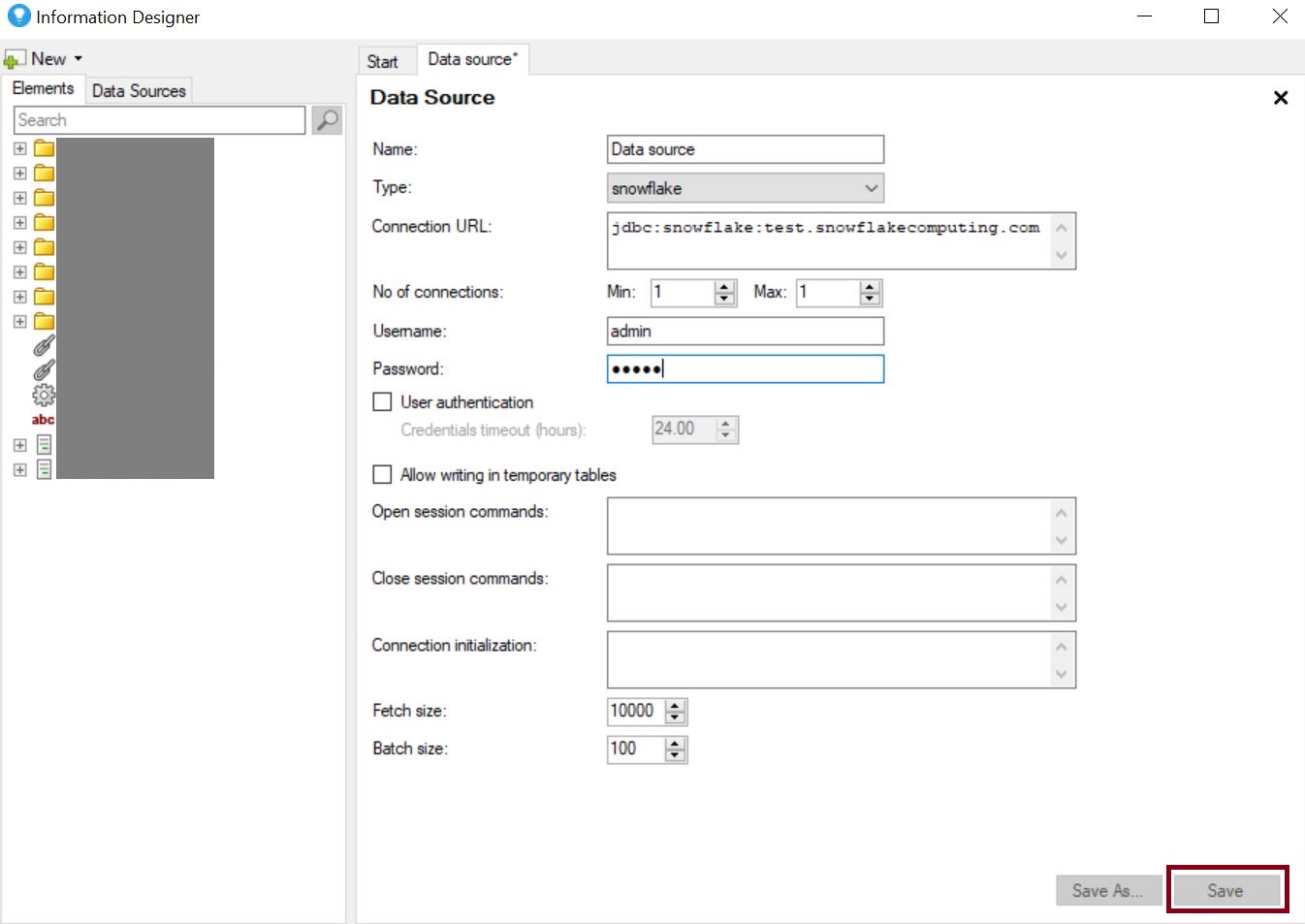Increase the Credentials timeout value
Image resolution: width=1305 pixels, height=924 pixels.
click(x=726, y=424)
